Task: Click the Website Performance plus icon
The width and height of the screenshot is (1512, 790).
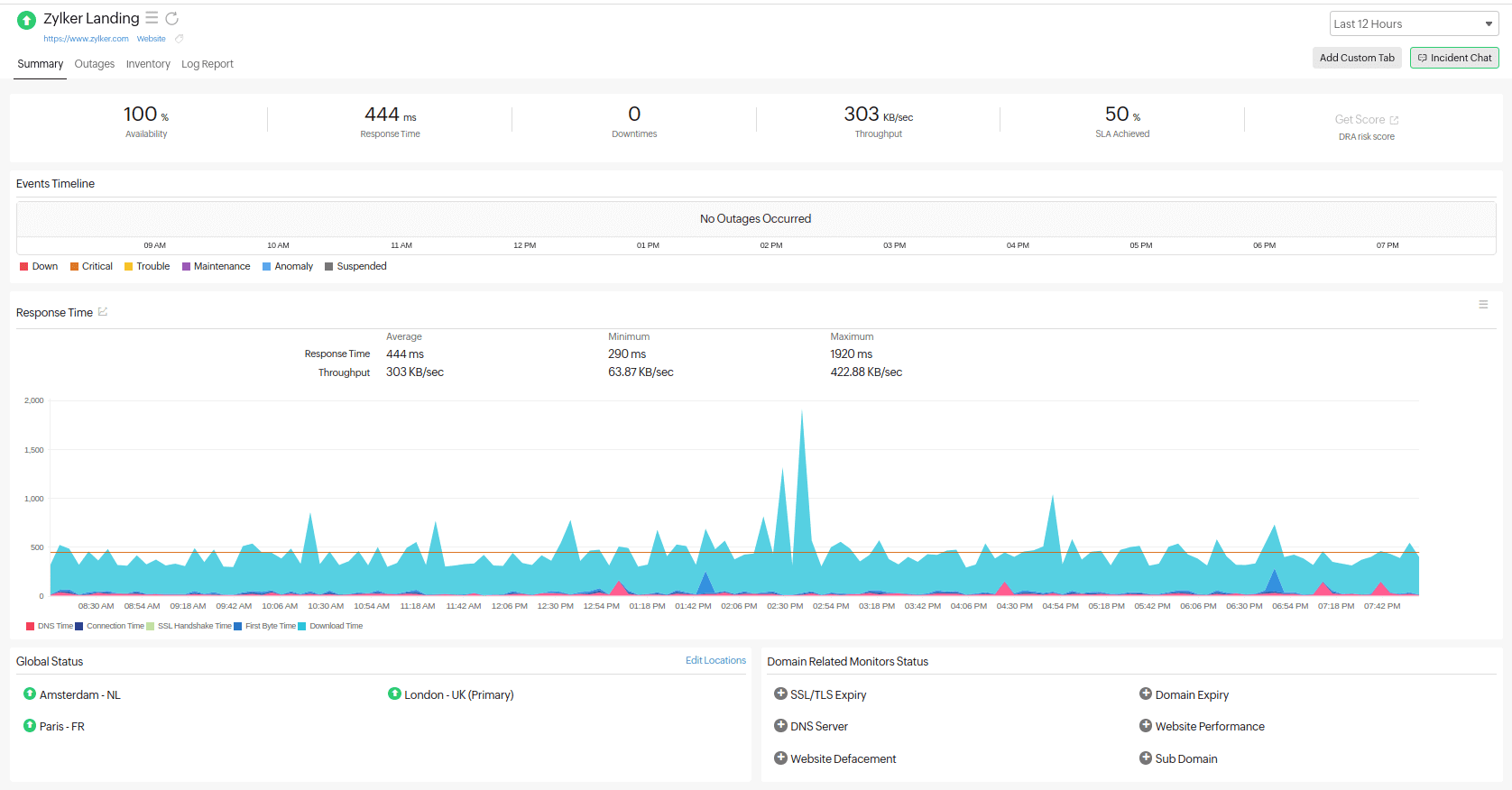Action: [1145, 726]
